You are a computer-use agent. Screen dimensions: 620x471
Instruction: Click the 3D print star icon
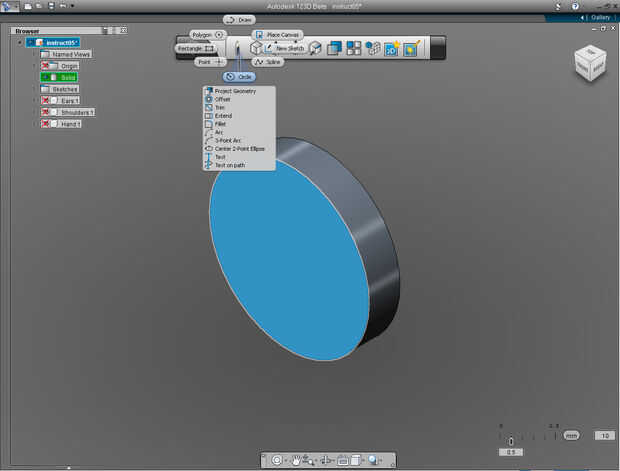[391, 48]
